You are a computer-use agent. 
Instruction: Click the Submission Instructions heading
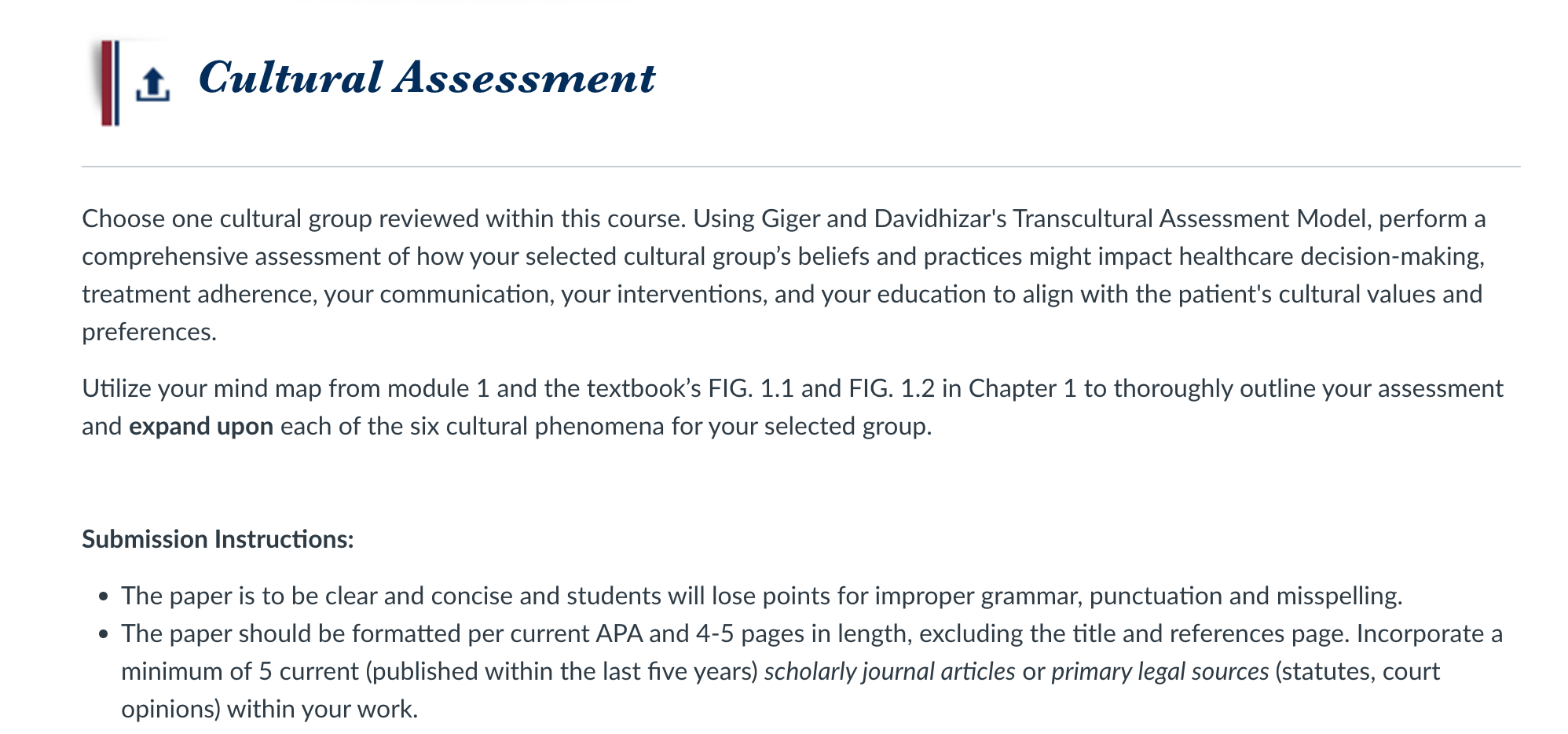(218, 539)
